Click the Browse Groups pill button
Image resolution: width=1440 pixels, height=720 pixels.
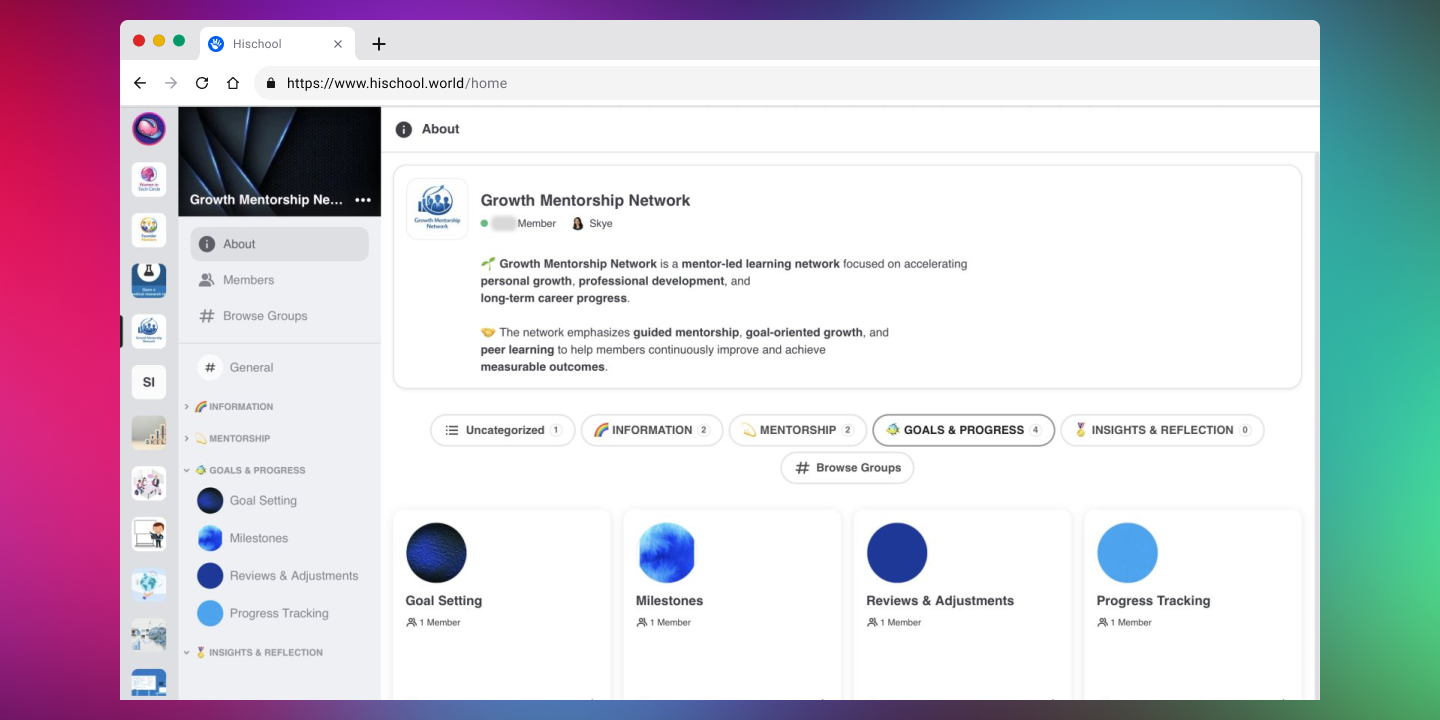(x=847, y=468)
